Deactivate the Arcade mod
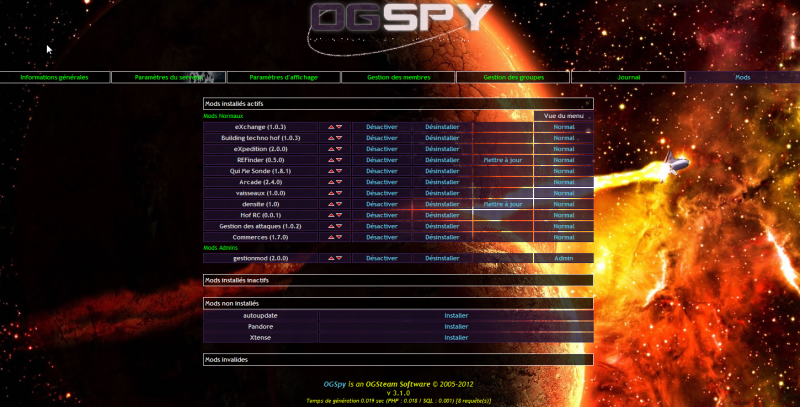The image size is (800, 407). click(382, 182)
